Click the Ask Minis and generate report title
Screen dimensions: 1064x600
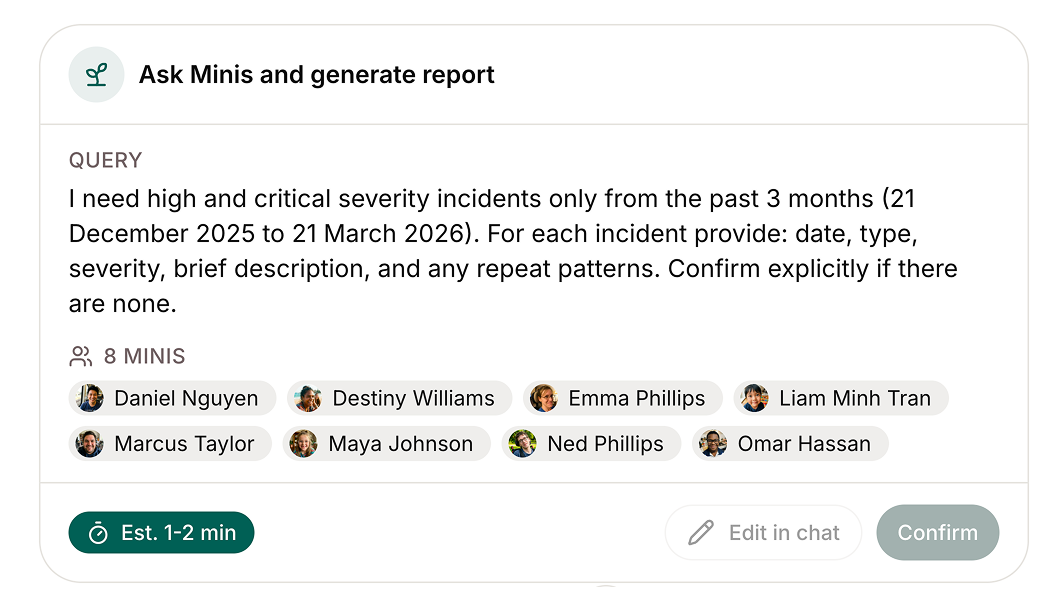pyautogui.click(x=316, y=75)
